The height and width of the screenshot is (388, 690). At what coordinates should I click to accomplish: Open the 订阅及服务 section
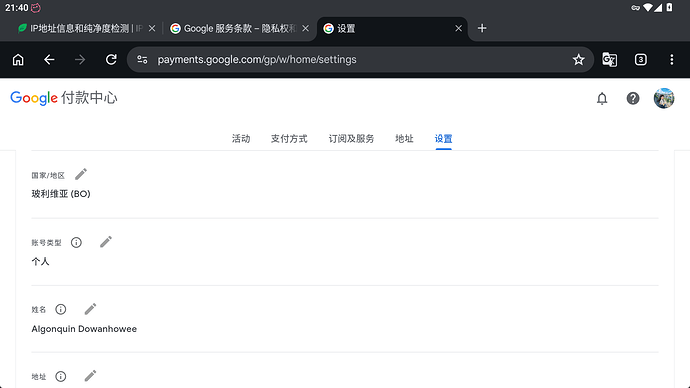click(351, 139)
